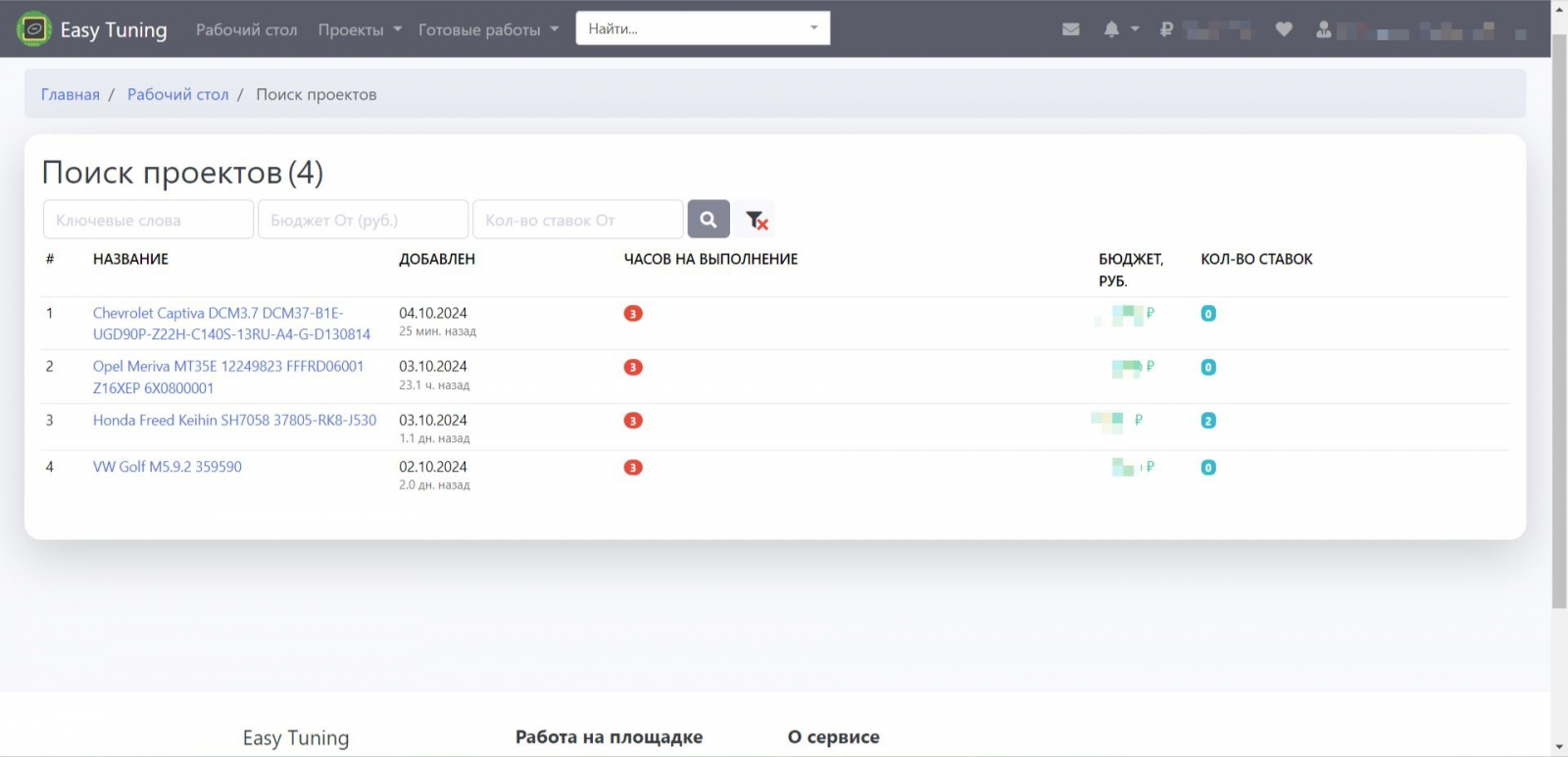This screenshot has width=1568, height=757.
Task: Clear filters with the funnel icon
Action: [756, 220]
